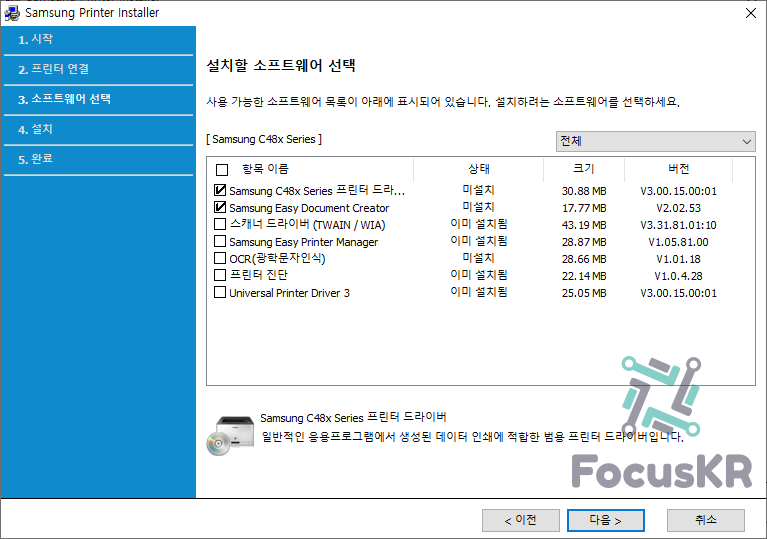
Task: Close the Samsung Printer Installer window
Action: click(751, 13)
